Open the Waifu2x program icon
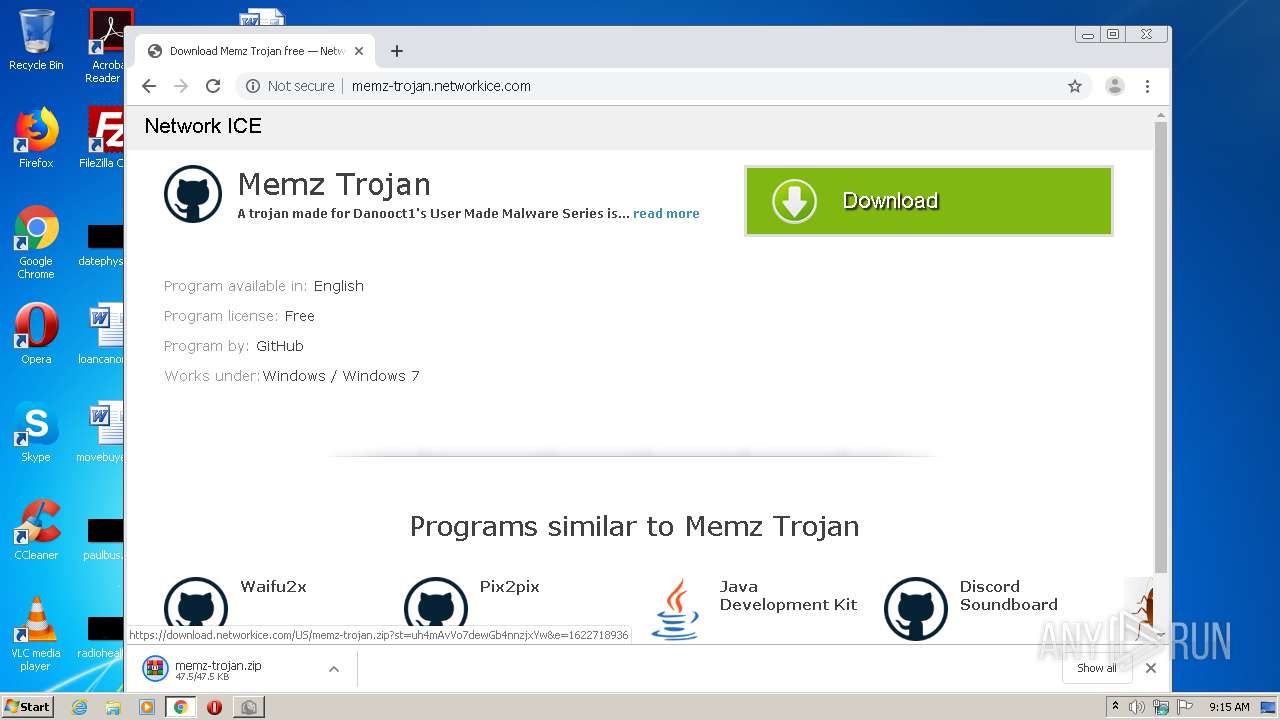This screenshot has height=720, width=1280. coord(195,608)
